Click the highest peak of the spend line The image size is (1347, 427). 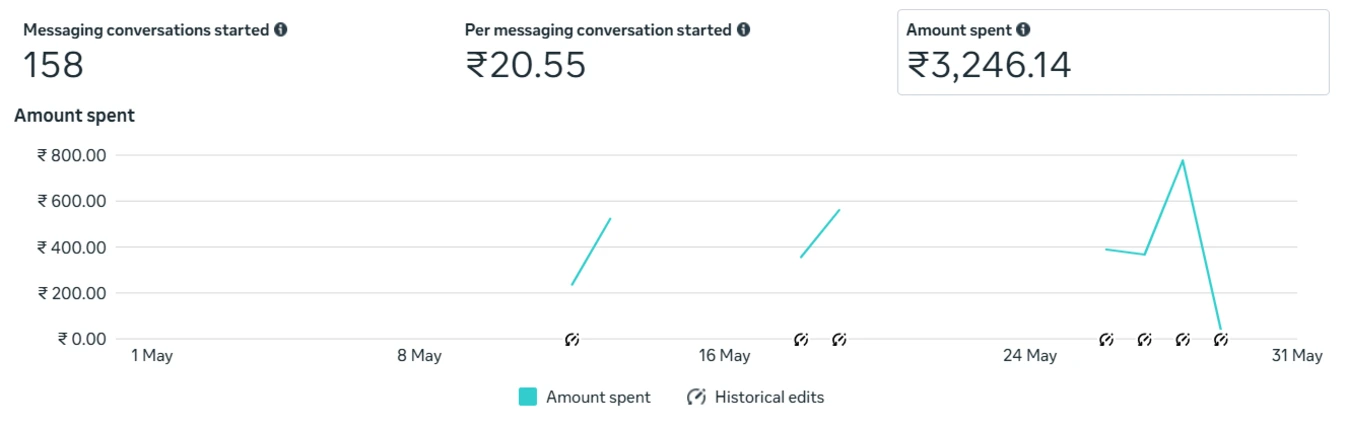(x=1182, y=160)
